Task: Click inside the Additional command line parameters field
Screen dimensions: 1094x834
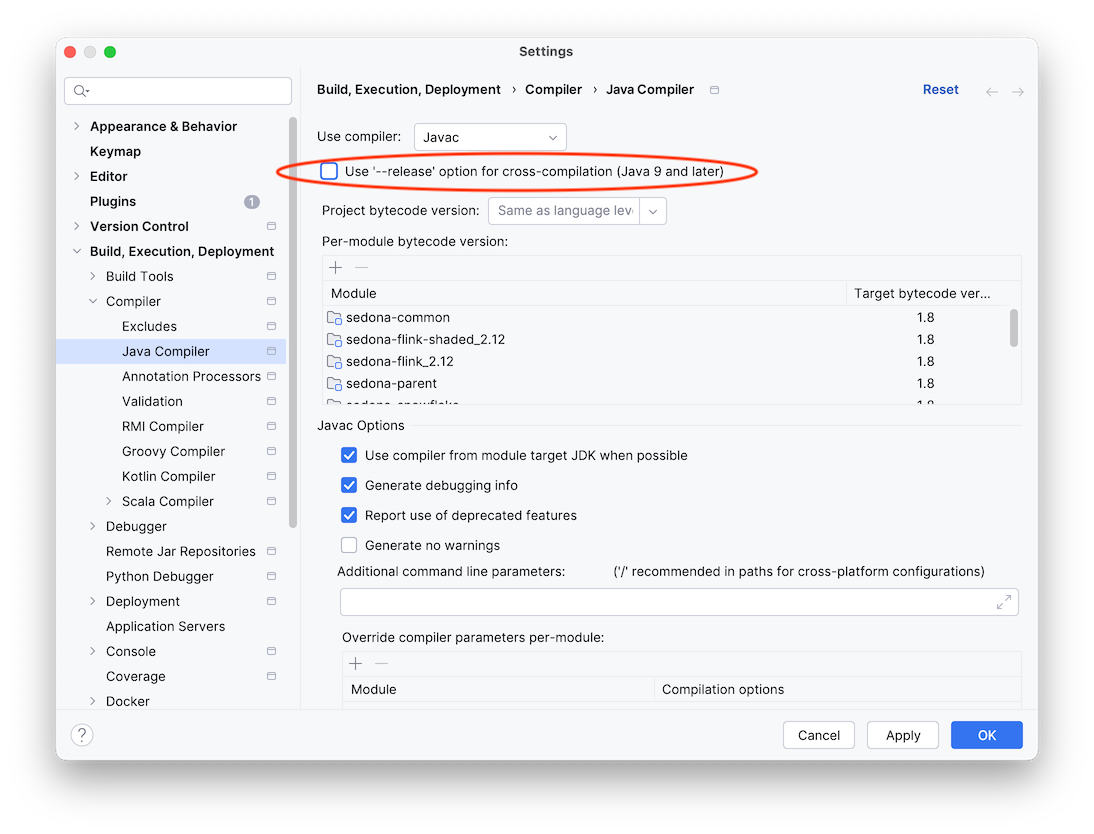Action: click(660, 602)
